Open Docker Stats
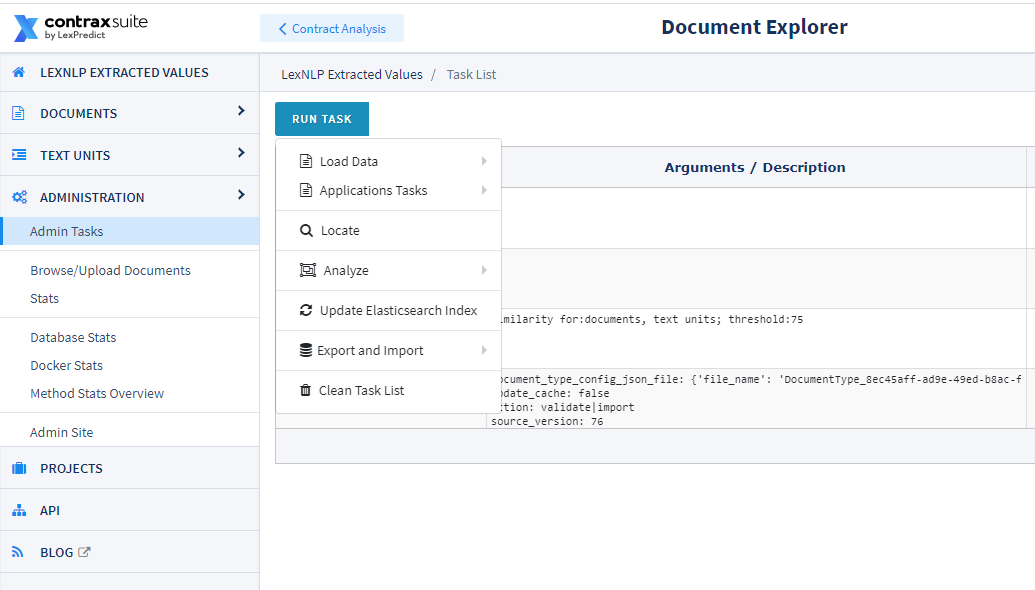Screen dimensions: 1035x590 click(x=67, y=366)
